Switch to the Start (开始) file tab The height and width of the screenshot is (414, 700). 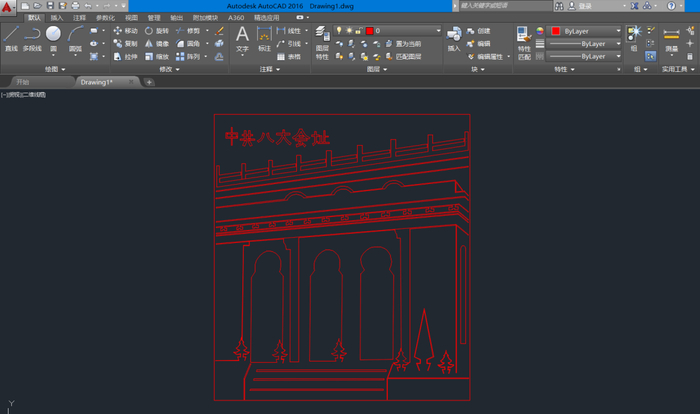(23, 82)
